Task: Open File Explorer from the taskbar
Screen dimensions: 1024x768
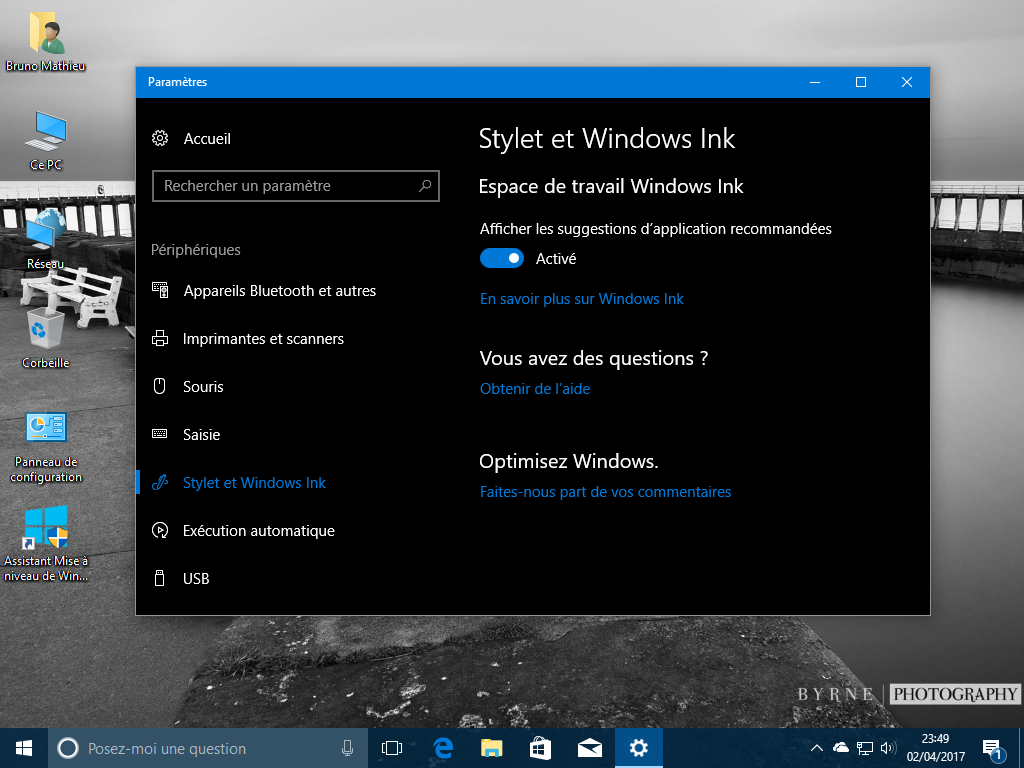Action: tap(492, 748)
